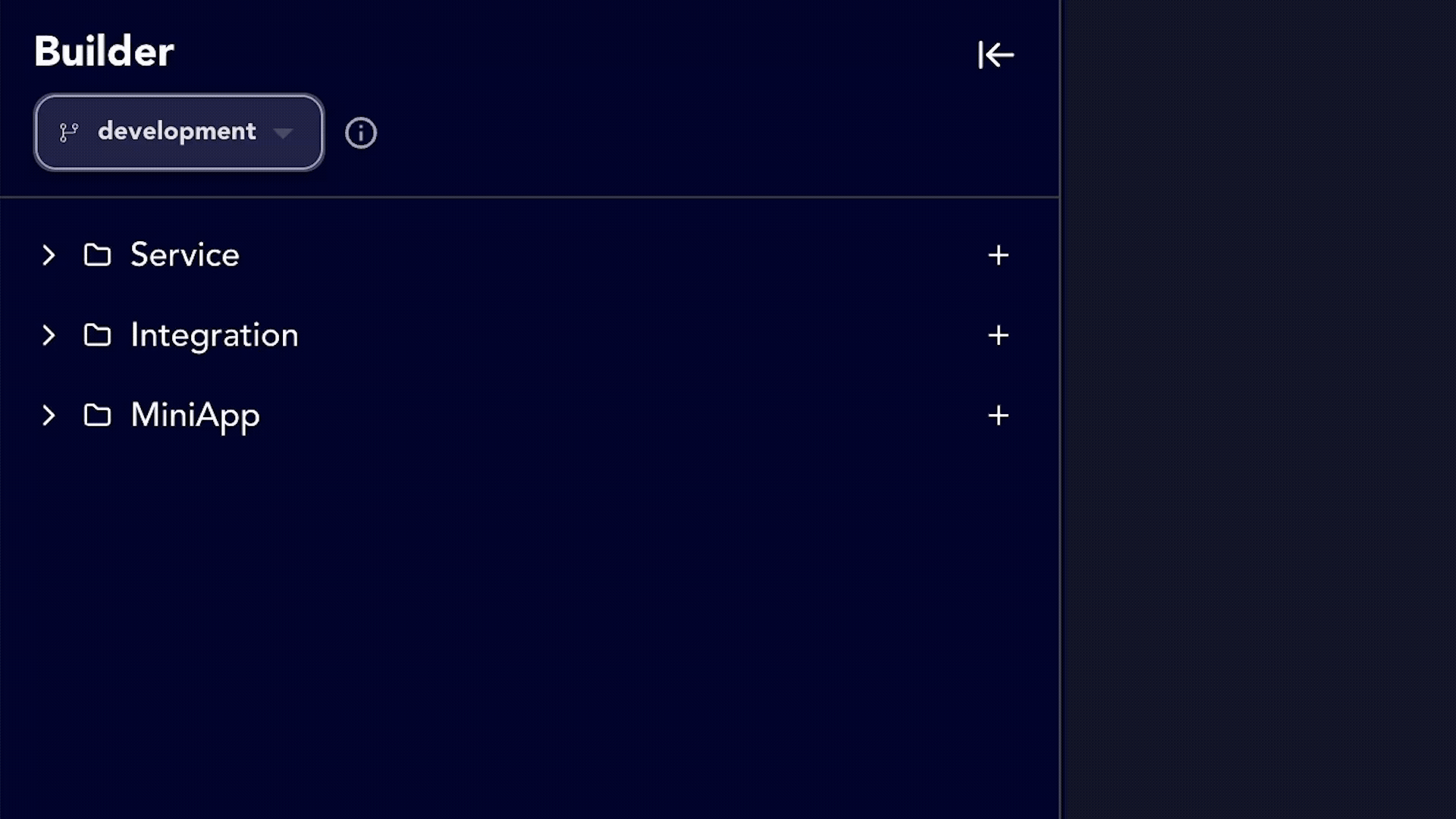Select the Service tree item label

184,255
